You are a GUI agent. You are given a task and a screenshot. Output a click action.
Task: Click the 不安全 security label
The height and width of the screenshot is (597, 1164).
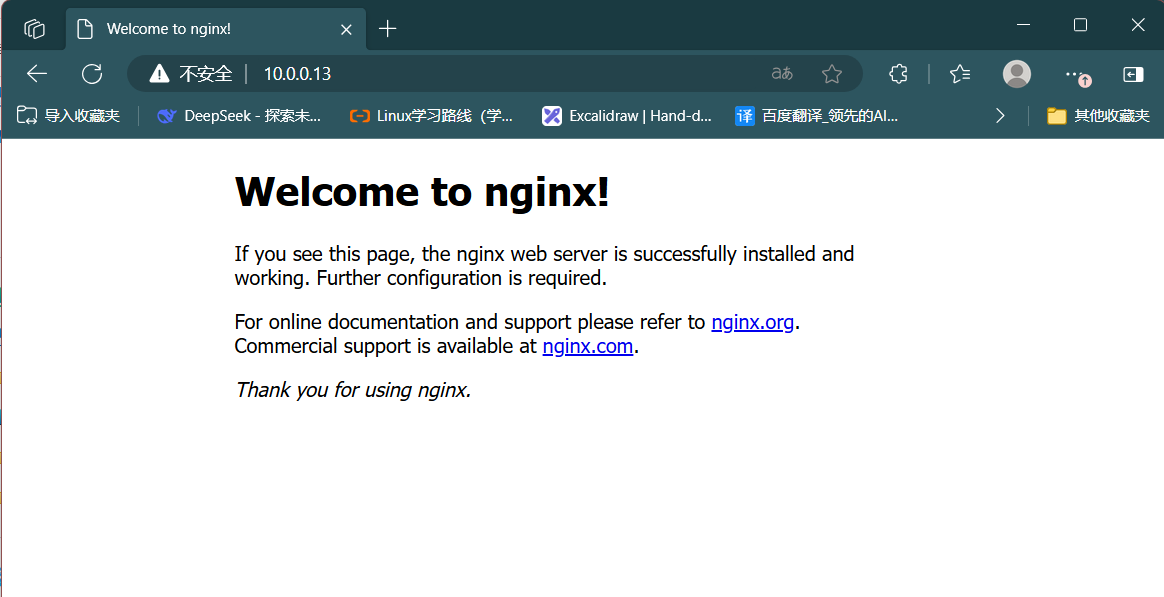point(206,74)
